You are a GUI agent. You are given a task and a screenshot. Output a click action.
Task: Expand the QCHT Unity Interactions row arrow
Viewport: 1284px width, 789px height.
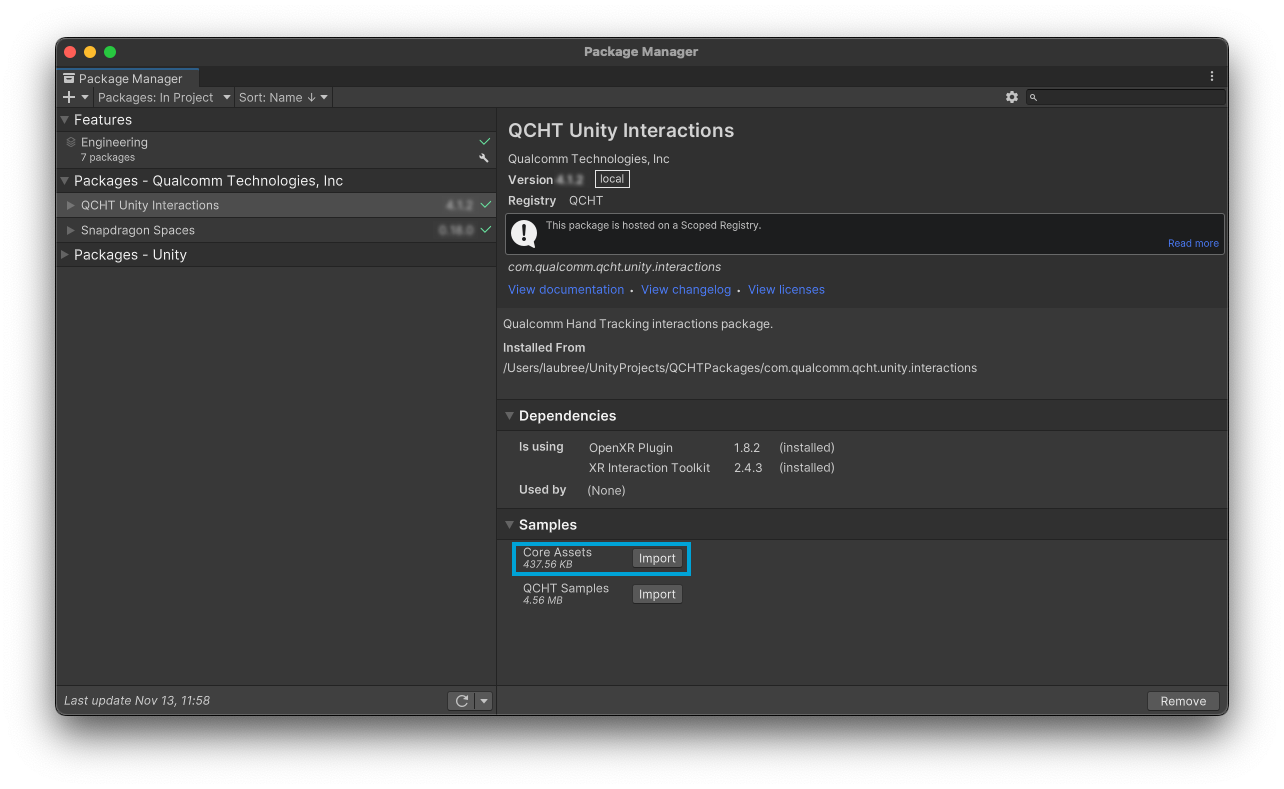point(71,205)
